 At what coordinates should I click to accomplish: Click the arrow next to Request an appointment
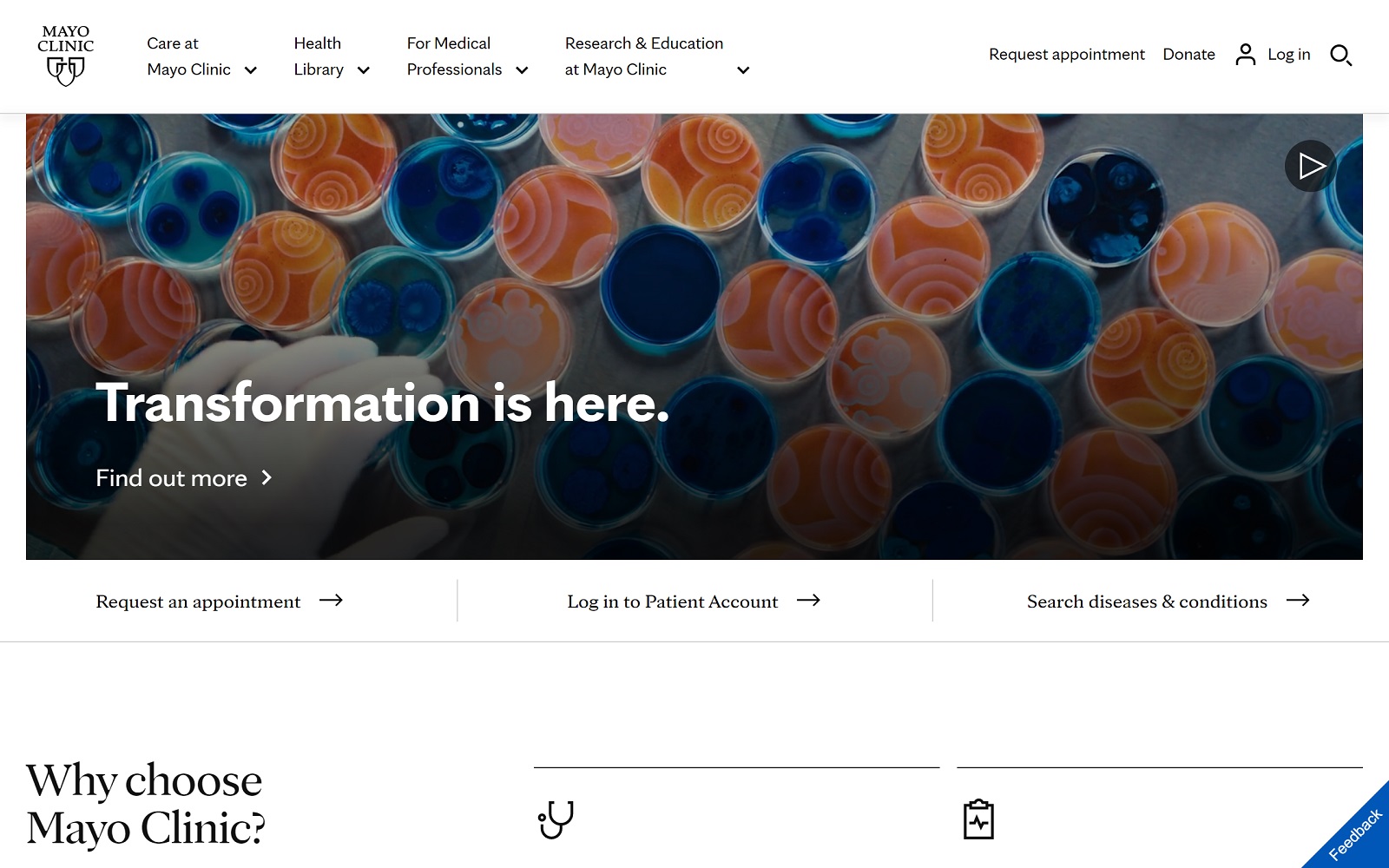[331, 600]
